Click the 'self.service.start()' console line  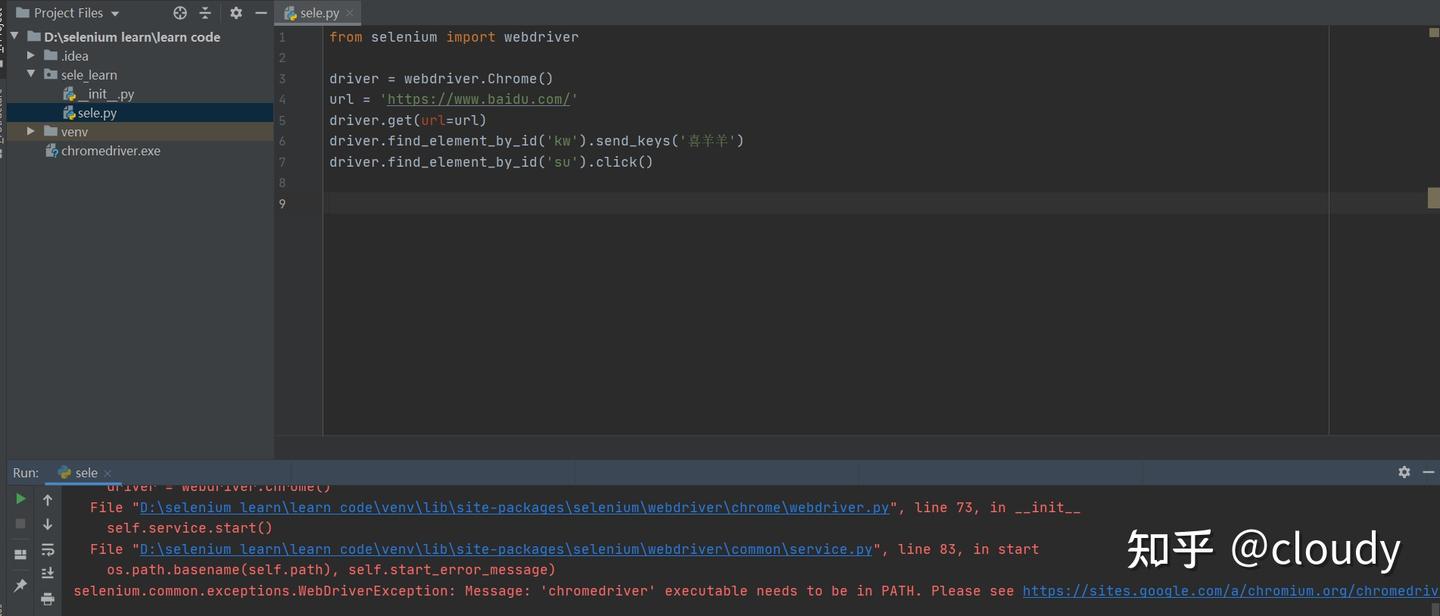coord(190,528)
